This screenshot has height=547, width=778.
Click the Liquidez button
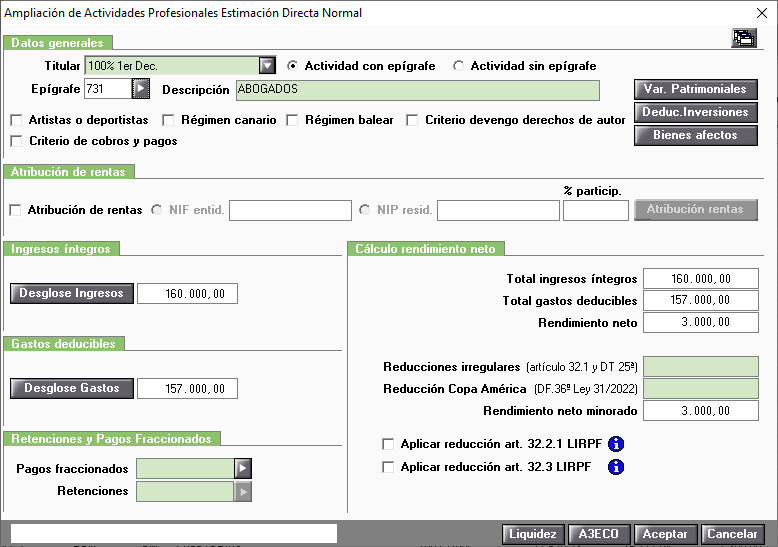click(x=533, y=534)
